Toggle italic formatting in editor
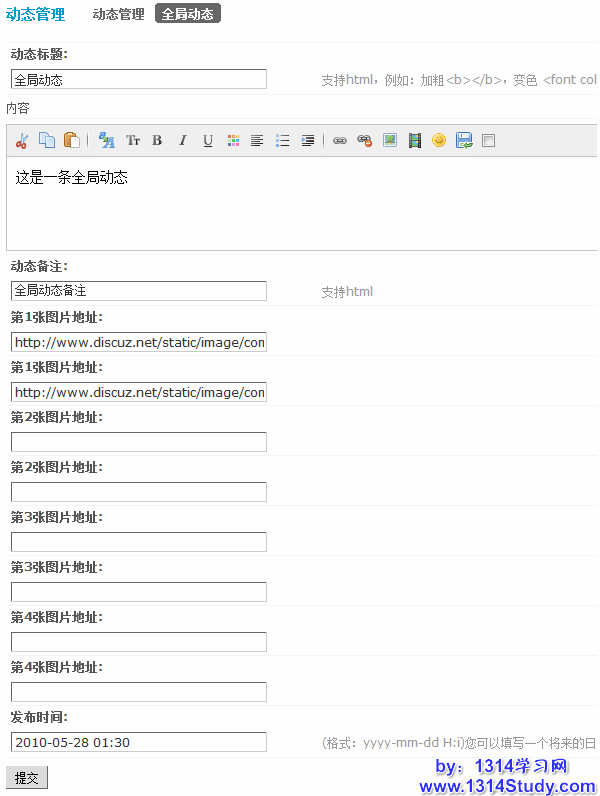Image resolution: width=600 pixels, height=796 pixels. pos(182,141)
